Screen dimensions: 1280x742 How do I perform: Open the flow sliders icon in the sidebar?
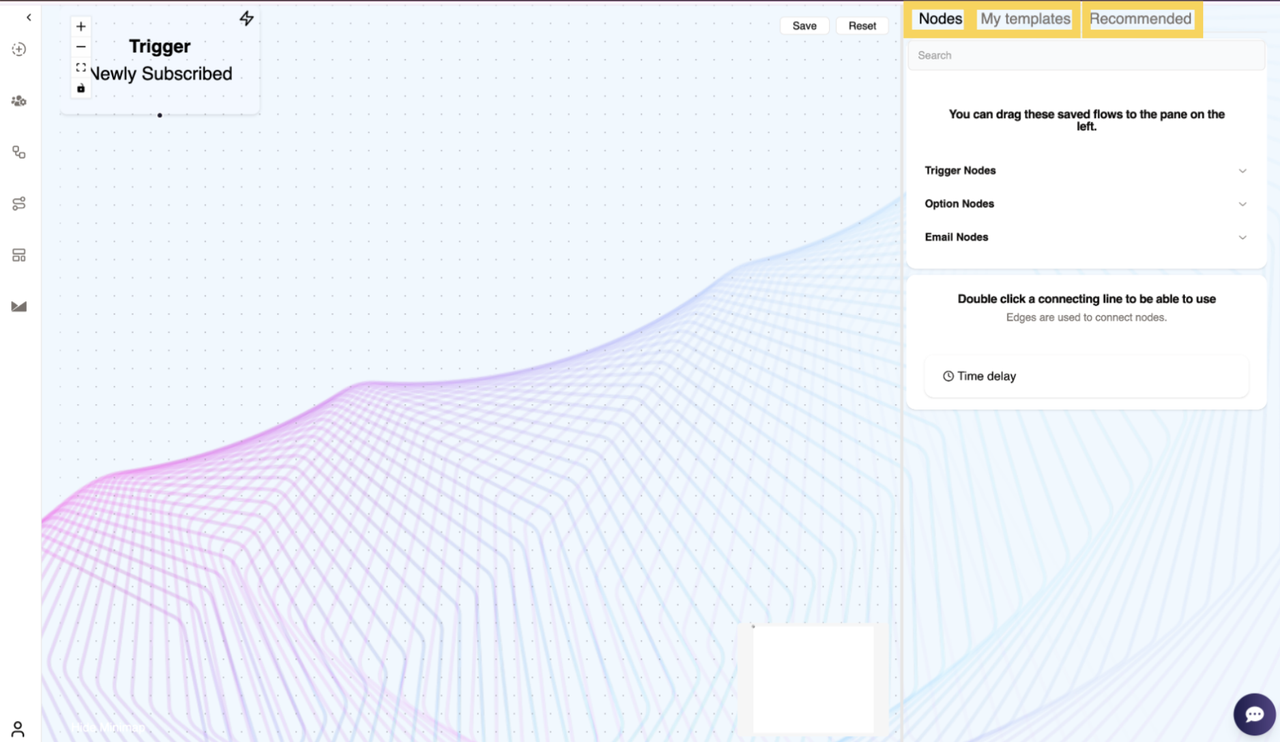pyautogui.click(x=19, y=204)
